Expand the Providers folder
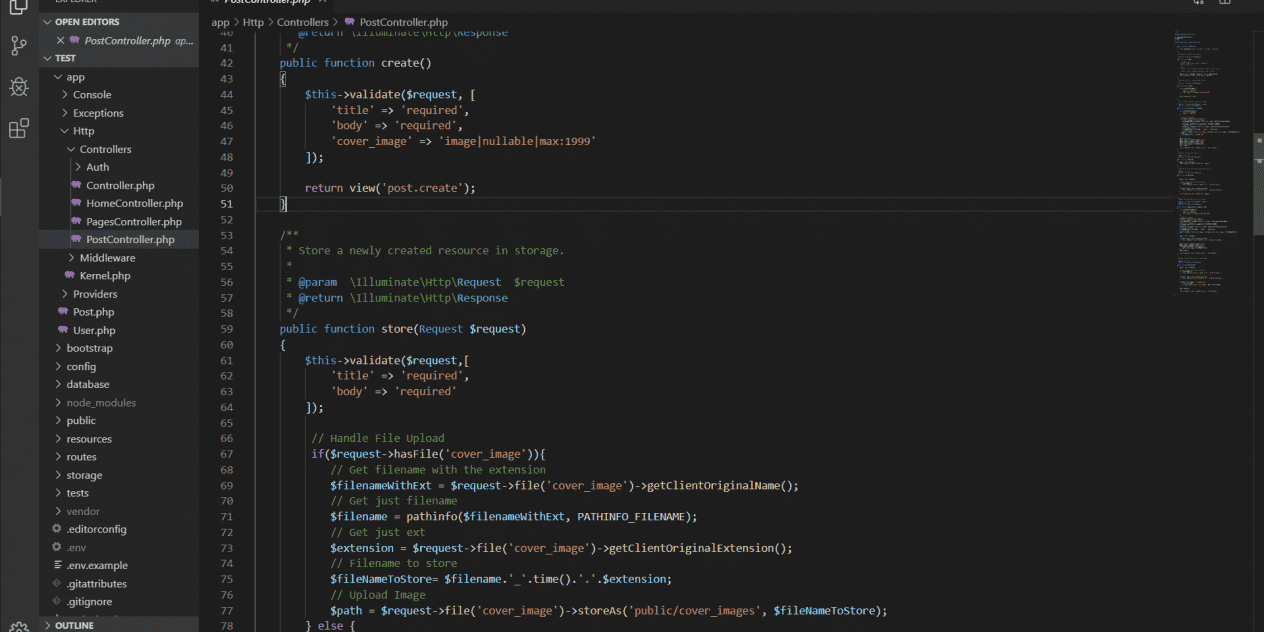1264x632 pixels. pos(65,294)
